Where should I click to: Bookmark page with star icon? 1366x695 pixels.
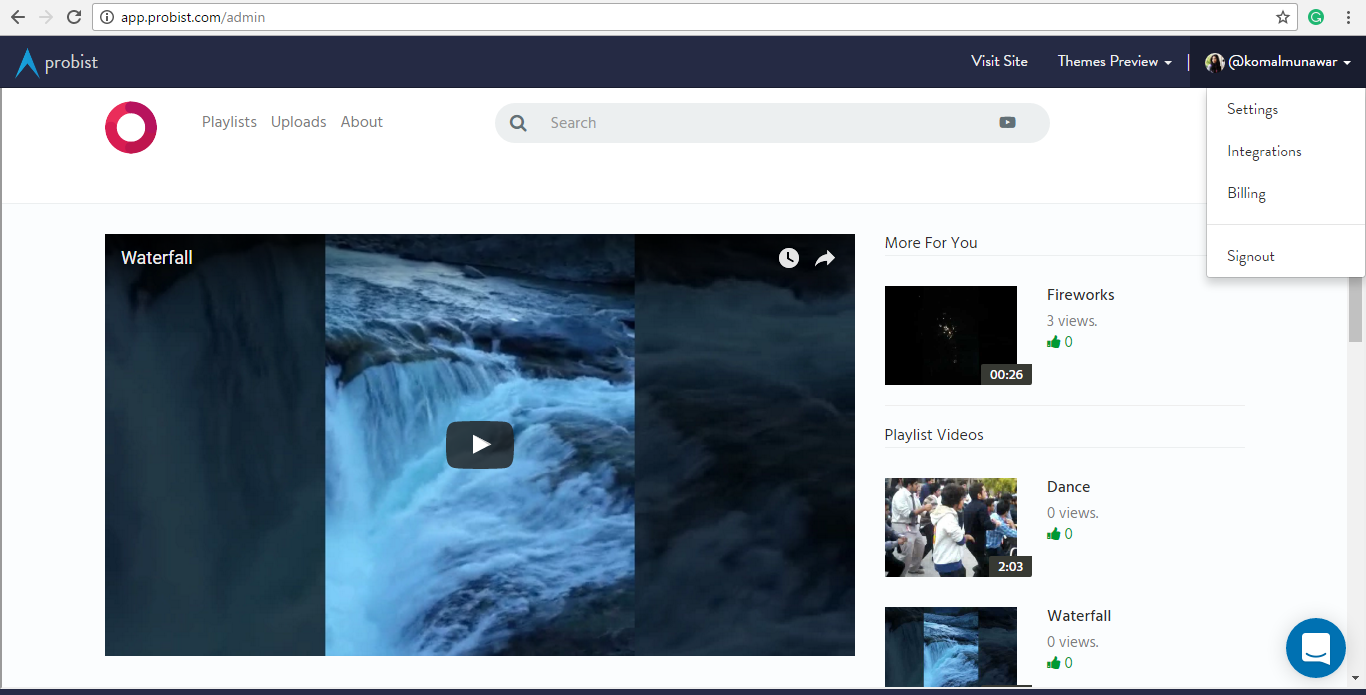1283,17
